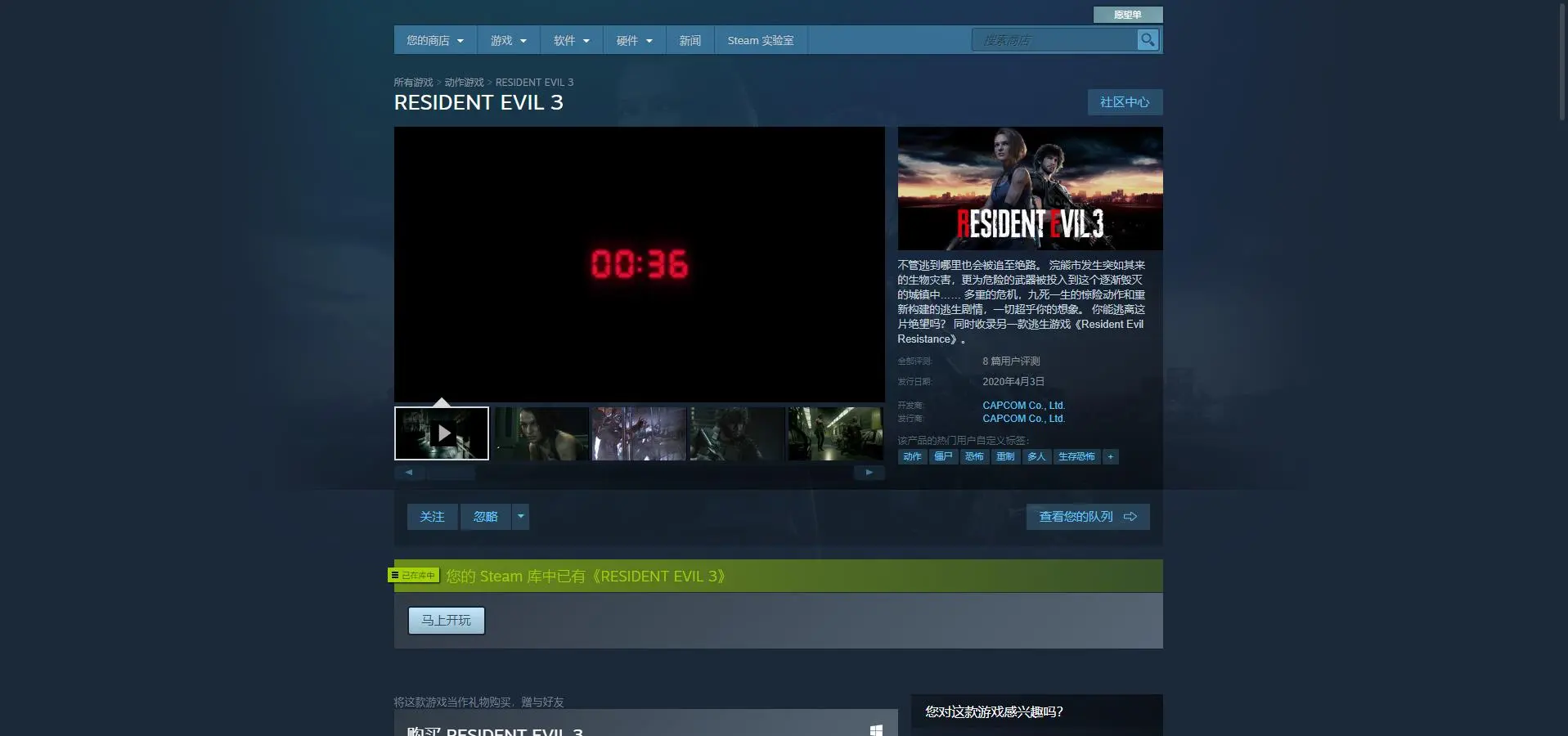Expand the 游戏 menu
Image resolution: width=1568 pixels, height=736 pixels.
[509, 40]
